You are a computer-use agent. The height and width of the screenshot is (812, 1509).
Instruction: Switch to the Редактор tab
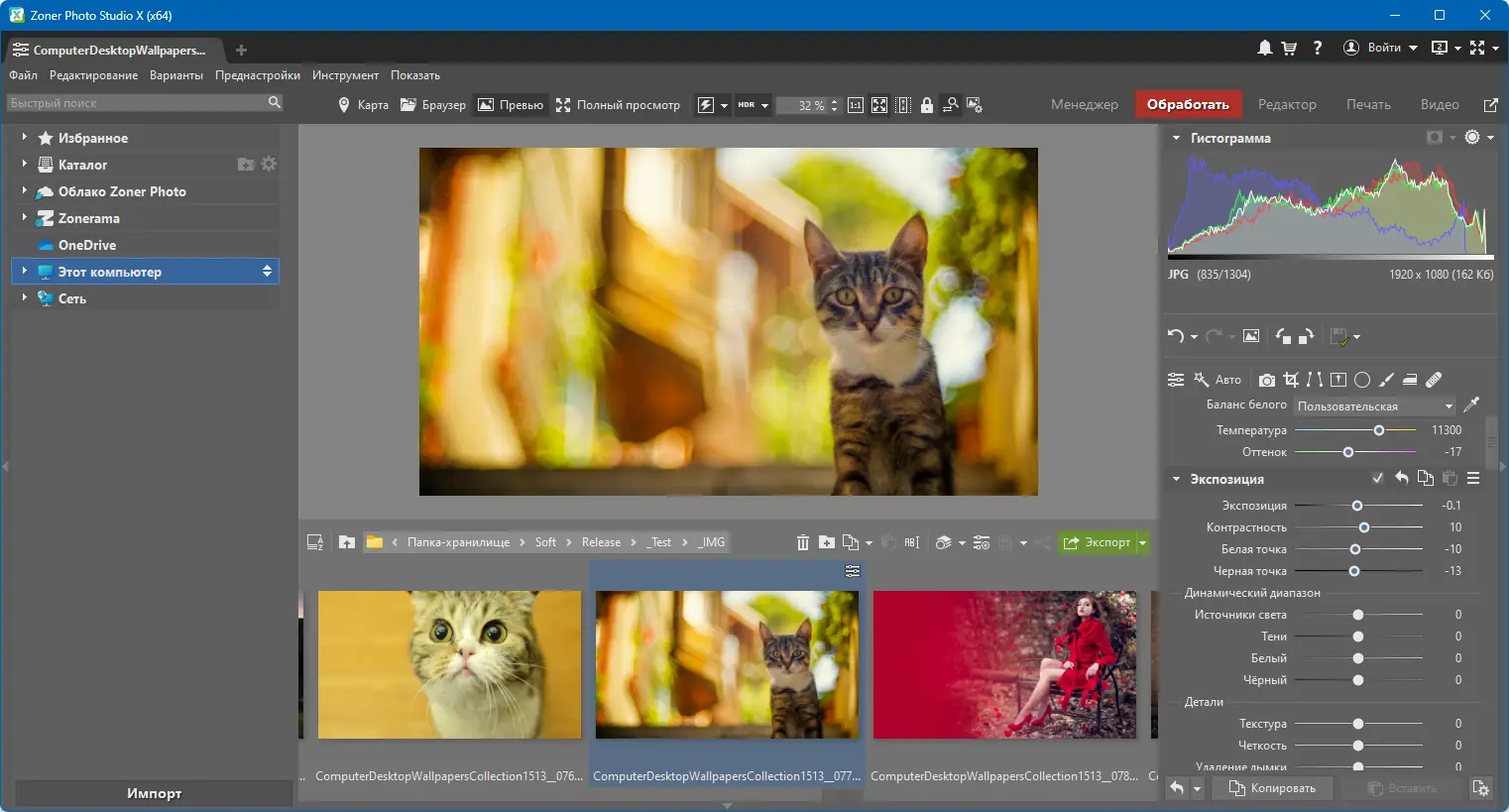point(1287,104)
